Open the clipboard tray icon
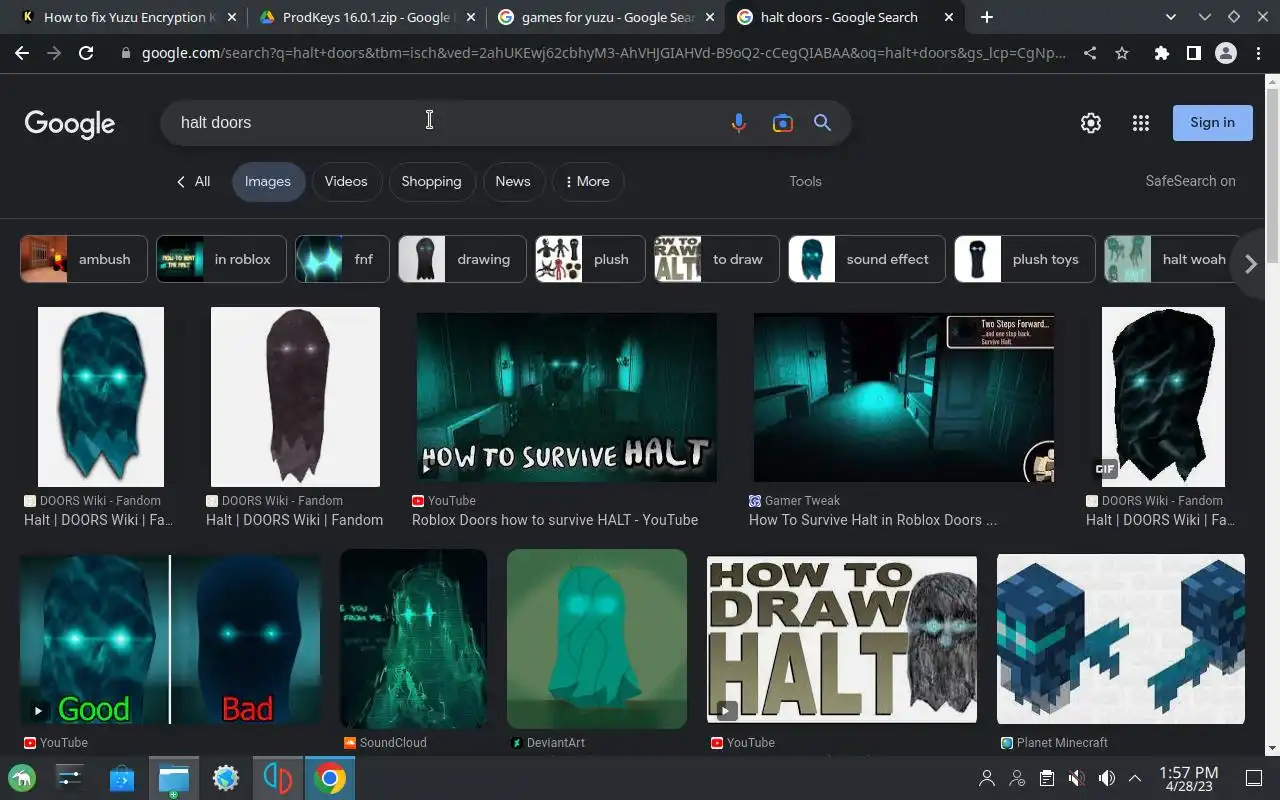The width and height of the screenshot is (1280, 800). pos(1047,778)
